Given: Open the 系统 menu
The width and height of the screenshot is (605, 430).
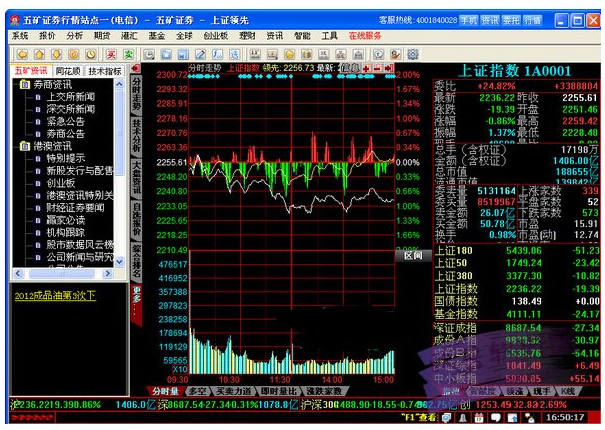Looking at the screenshot, I should point(20,36).
